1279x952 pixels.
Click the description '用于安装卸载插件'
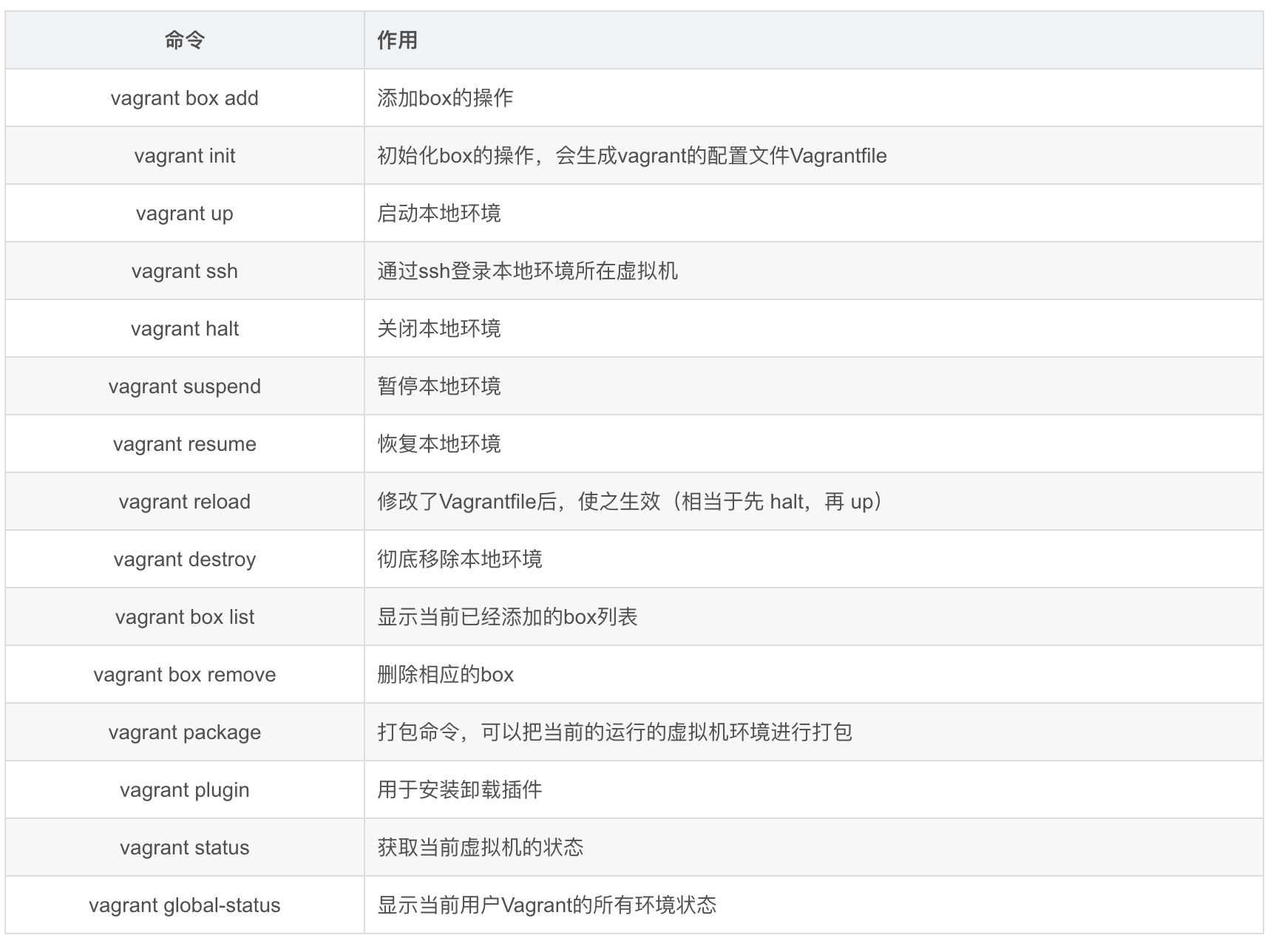coord(459,790)
